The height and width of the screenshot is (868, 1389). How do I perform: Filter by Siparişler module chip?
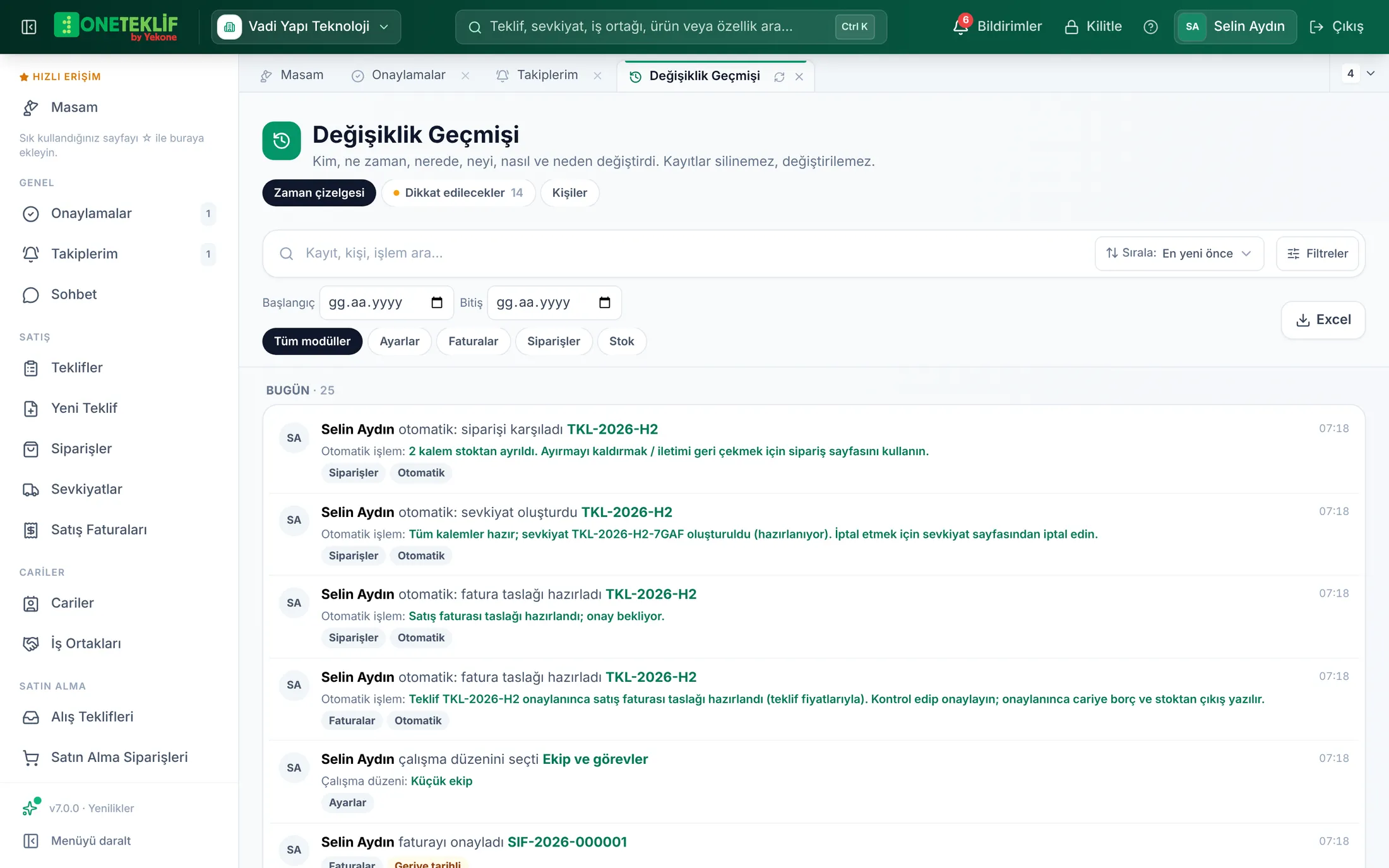point(554,341)
